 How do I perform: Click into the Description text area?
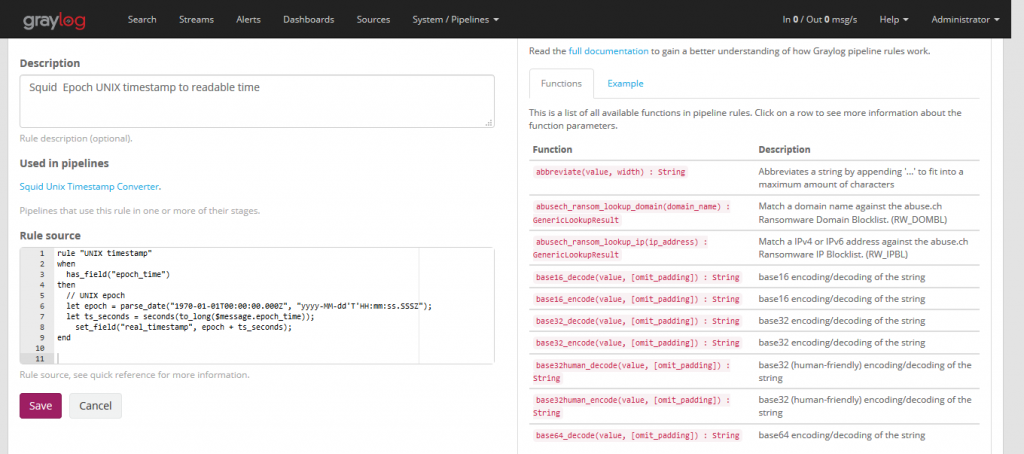[x=257, y=101]
